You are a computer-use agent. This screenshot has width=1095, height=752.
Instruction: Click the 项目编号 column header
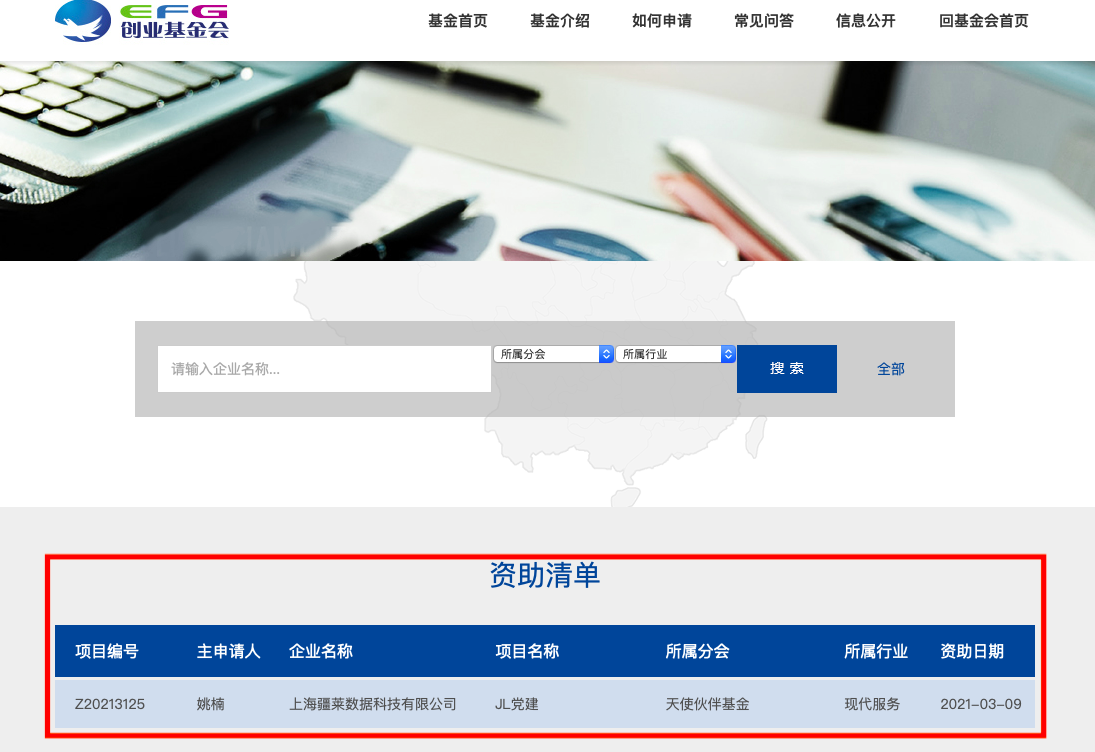(107, 652)
